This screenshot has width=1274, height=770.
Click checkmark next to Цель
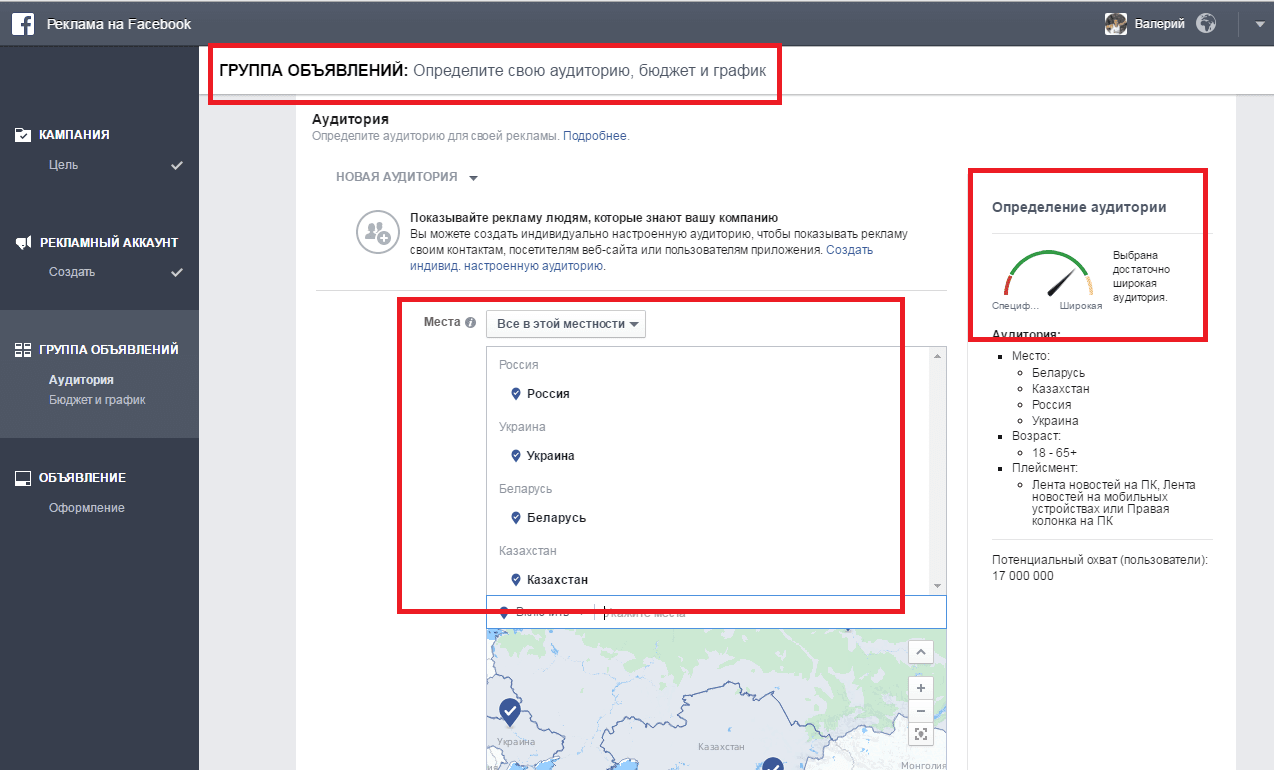[177, 165]
